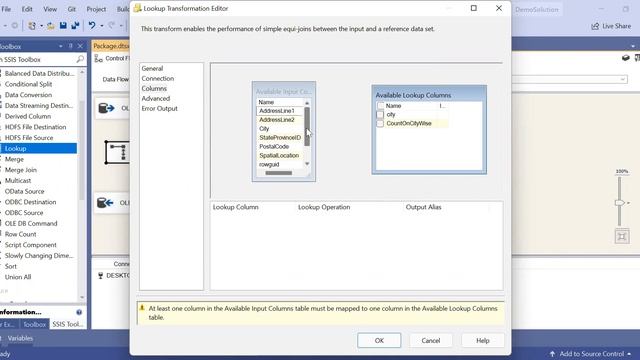Click the Lookup Transformation Editor title icon
This screenshot has height=360, width=640.
[x=138, y=8]
